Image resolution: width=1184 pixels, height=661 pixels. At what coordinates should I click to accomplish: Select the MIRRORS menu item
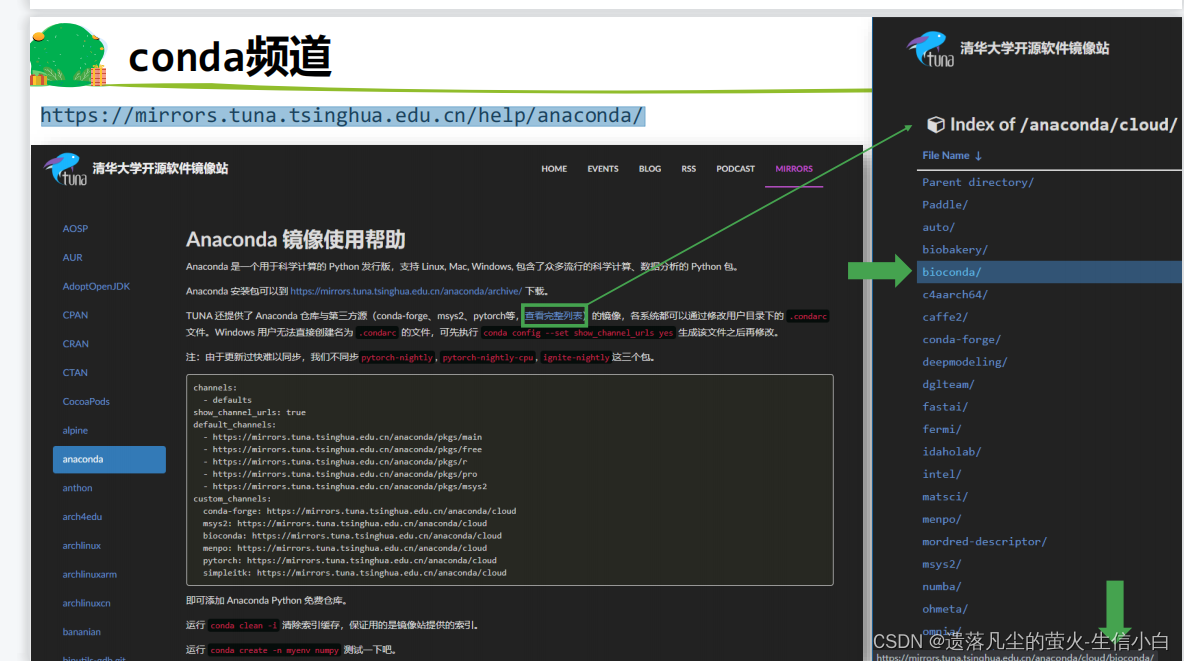point(794,168)
